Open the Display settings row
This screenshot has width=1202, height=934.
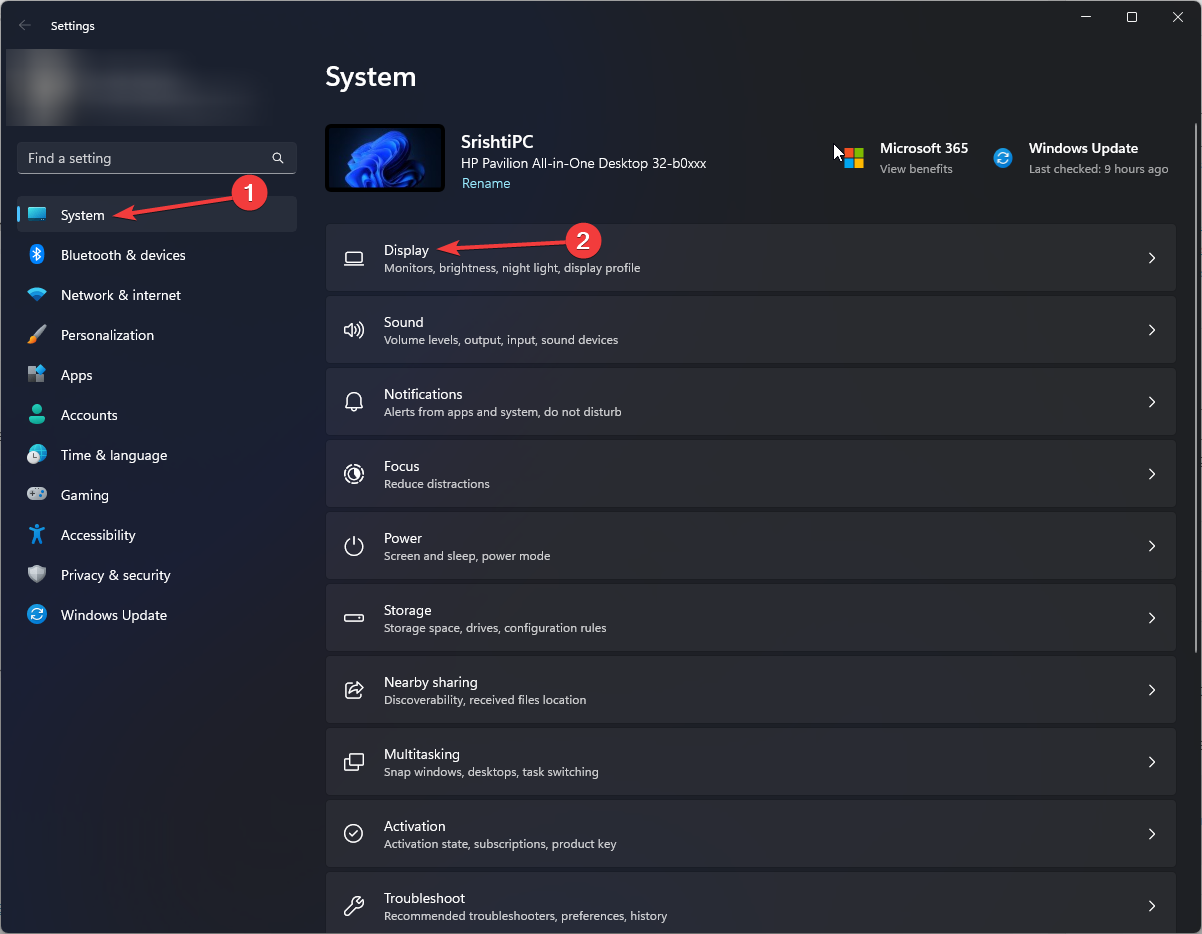point(750,258)
